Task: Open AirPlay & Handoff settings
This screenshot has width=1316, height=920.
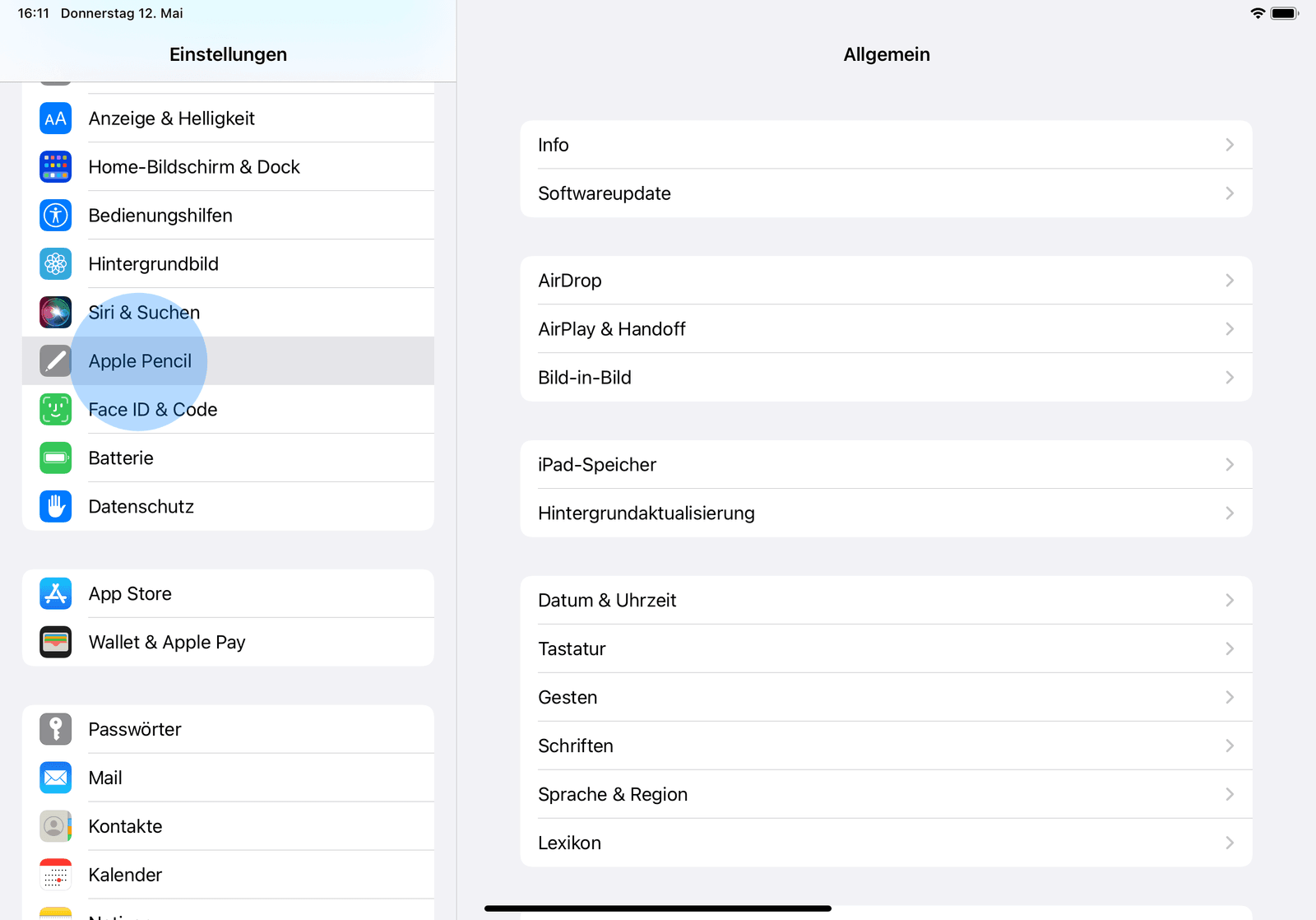Action: click(x=886, y=329)
